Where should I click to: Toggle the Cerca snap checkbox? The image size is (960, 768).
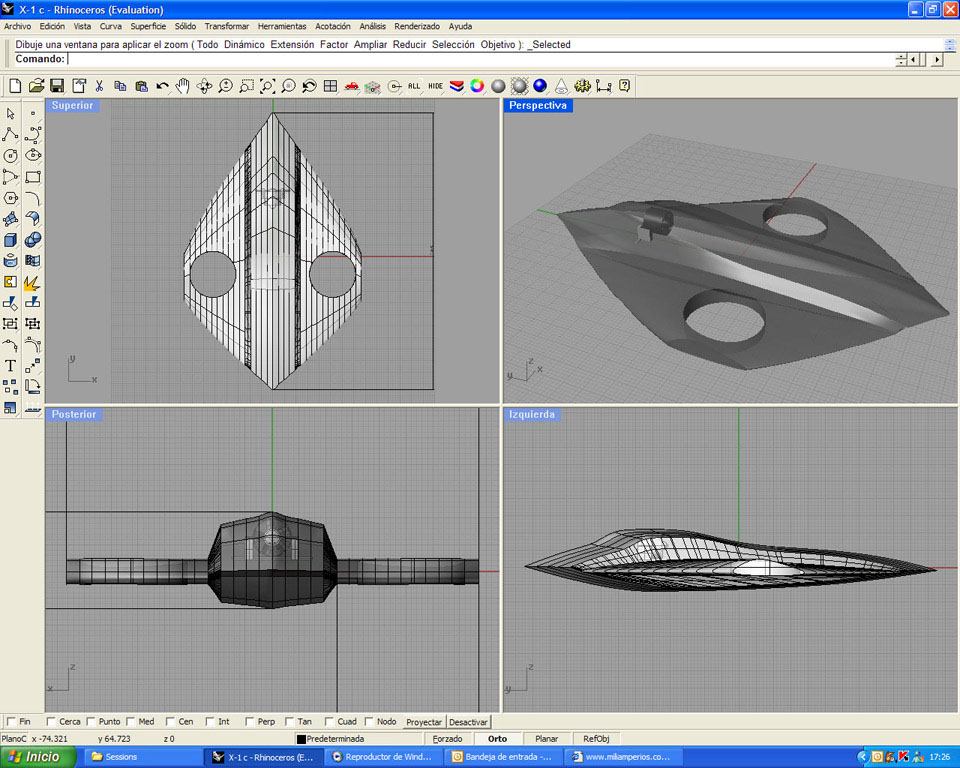click(x=51, y=722)
